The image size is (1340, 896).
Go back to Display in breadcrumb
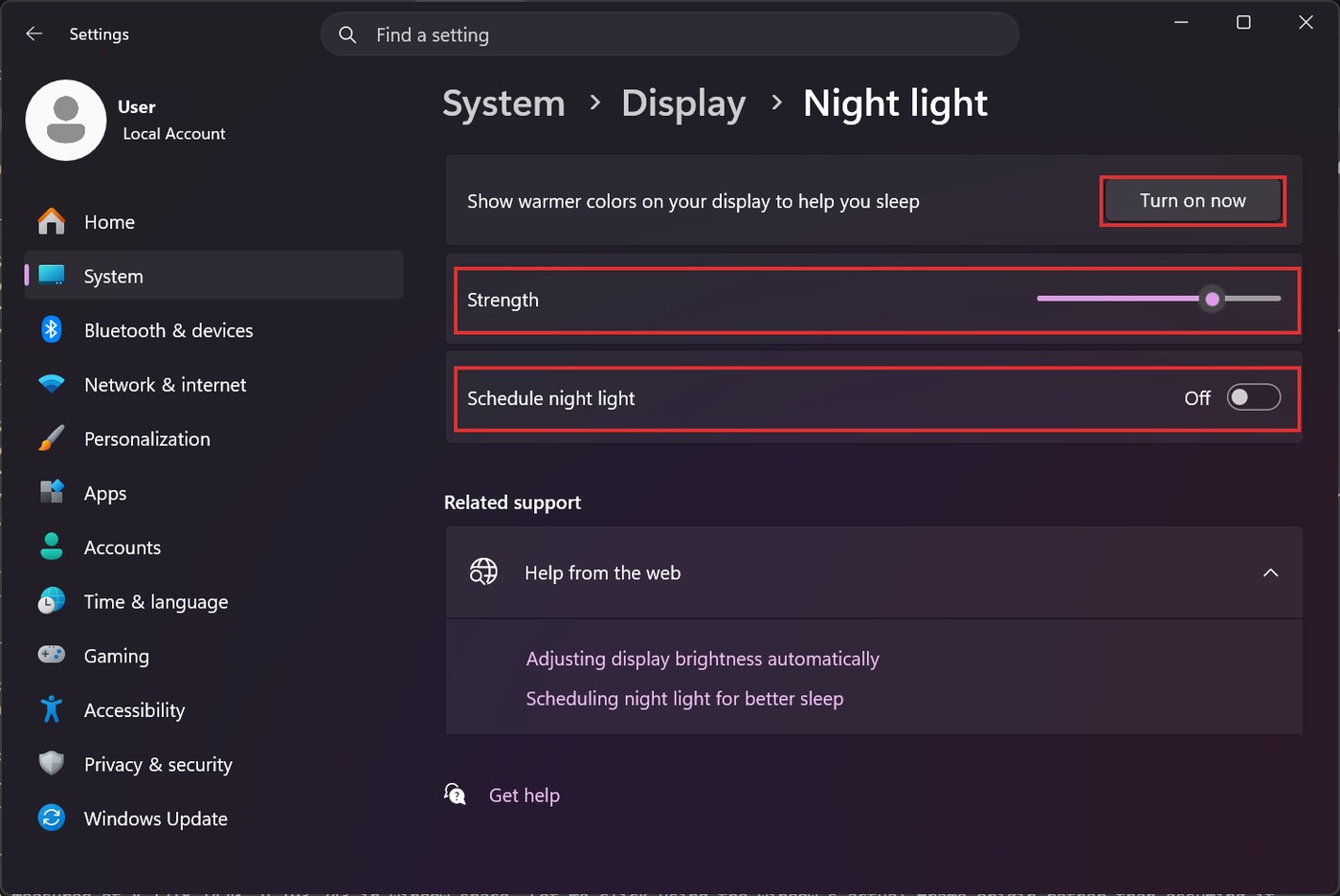coord(683,103)
